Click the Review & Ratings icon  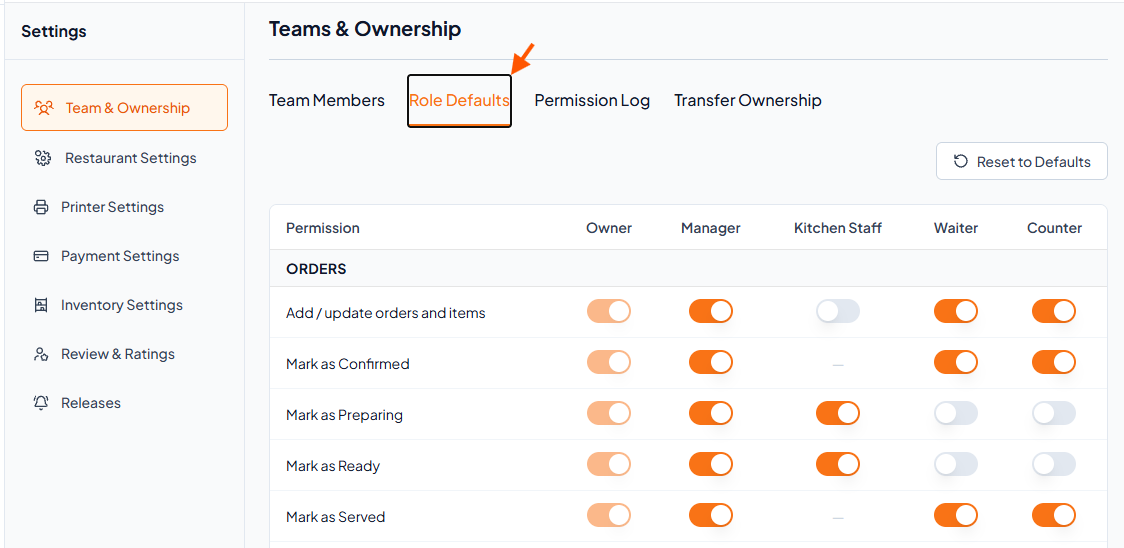point(41,354)
